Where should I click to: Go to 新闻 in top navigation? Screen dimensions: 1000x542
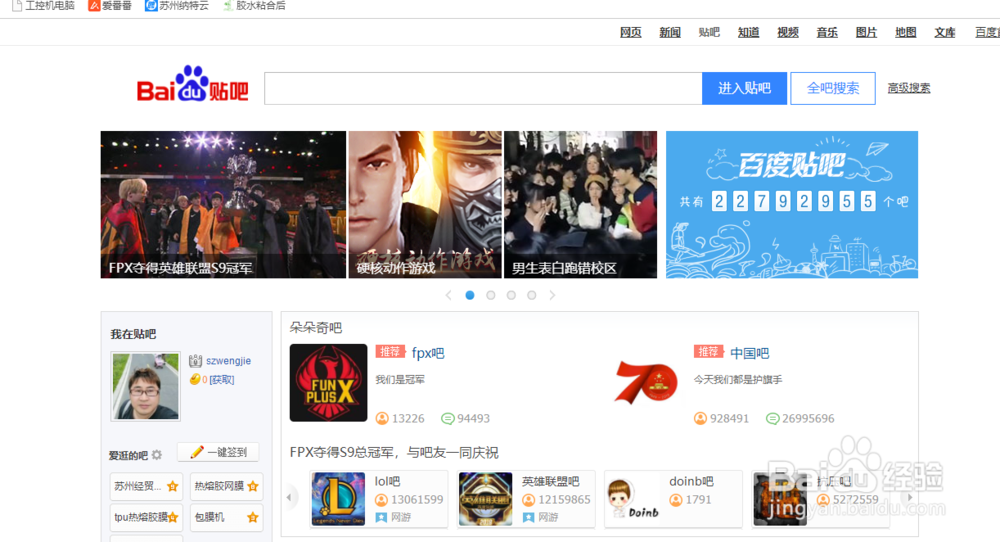pos(670,33)
